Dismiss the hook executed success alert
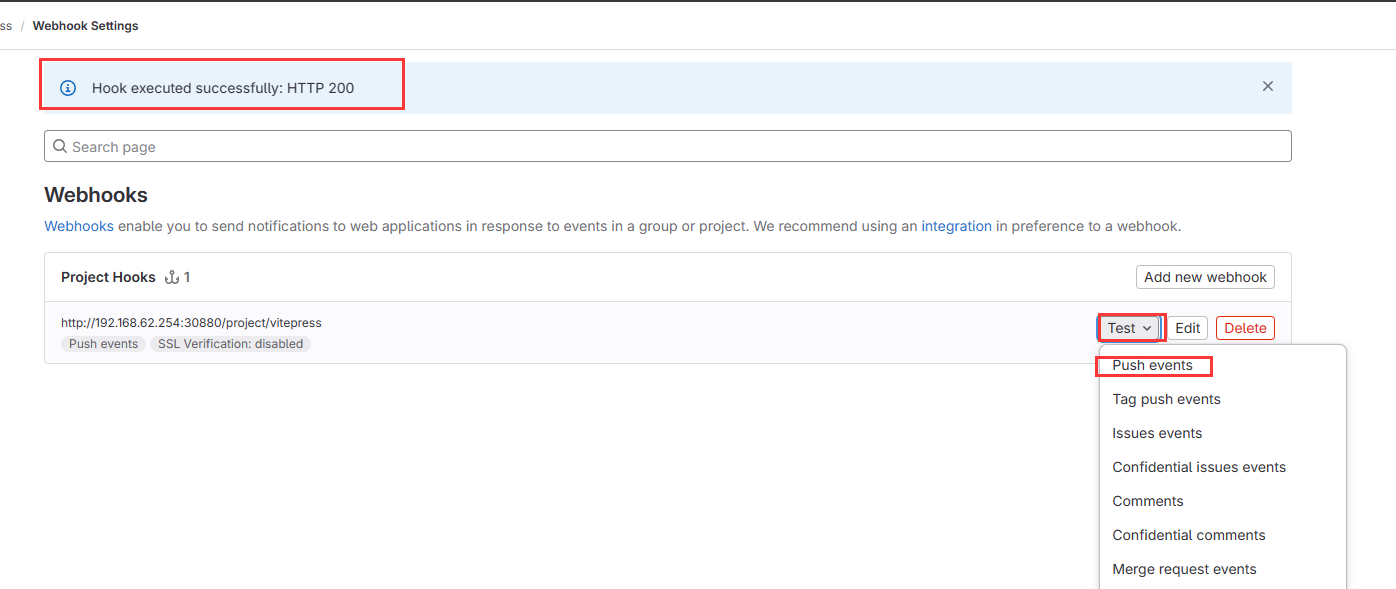The height and width of the screenshot is (589, 1396). click(1267, 87)
